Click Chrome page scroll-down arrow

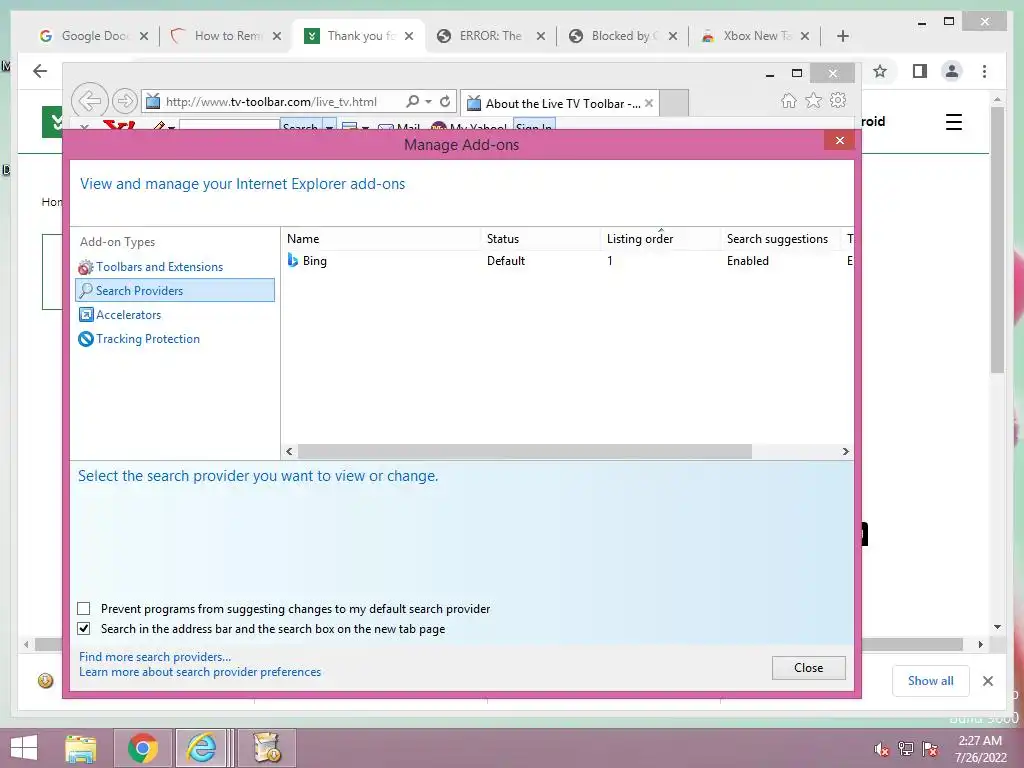coord(997,627)
